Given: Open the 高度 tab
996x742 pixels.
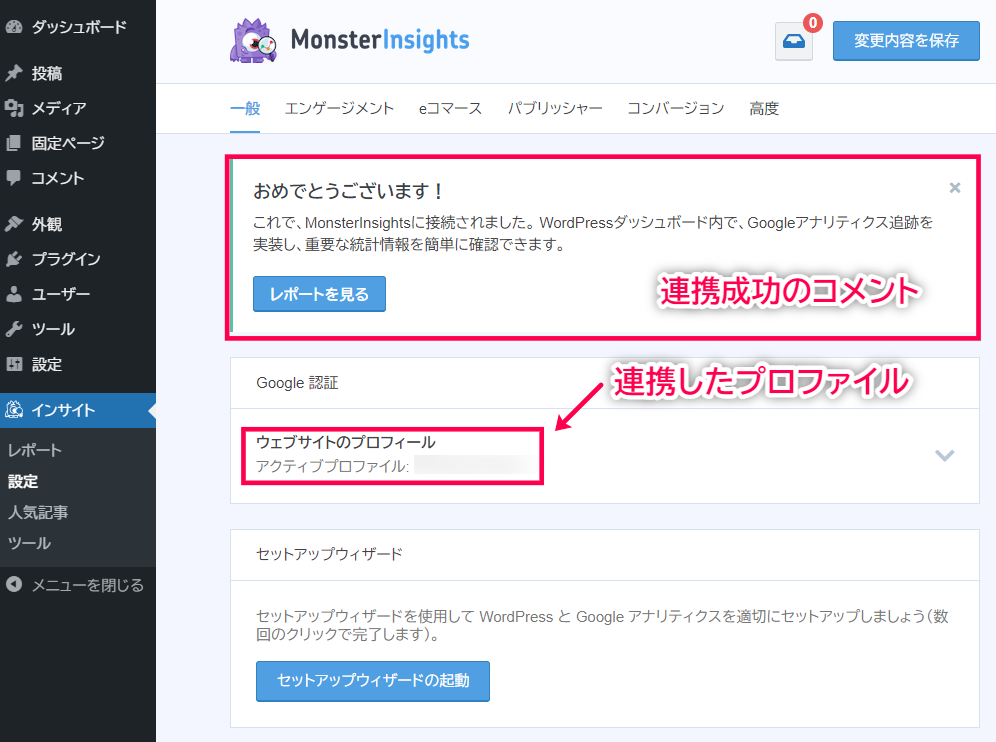Looking at the screenshot, I should (x=764, y=109).
